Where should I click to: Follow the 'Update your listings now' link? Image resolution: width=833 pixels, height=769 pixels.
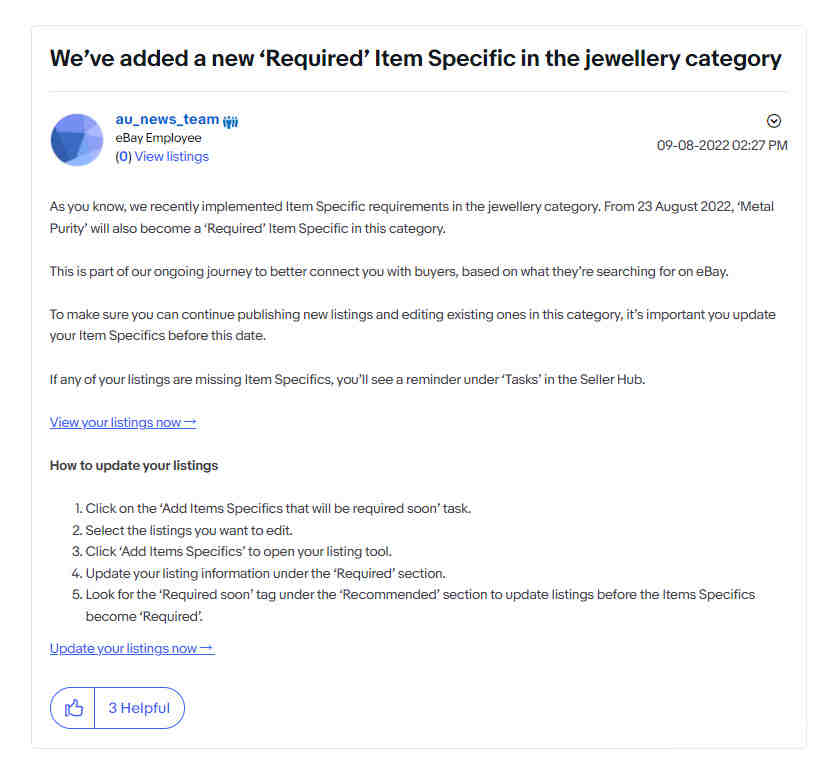click(x=132, y=648)
